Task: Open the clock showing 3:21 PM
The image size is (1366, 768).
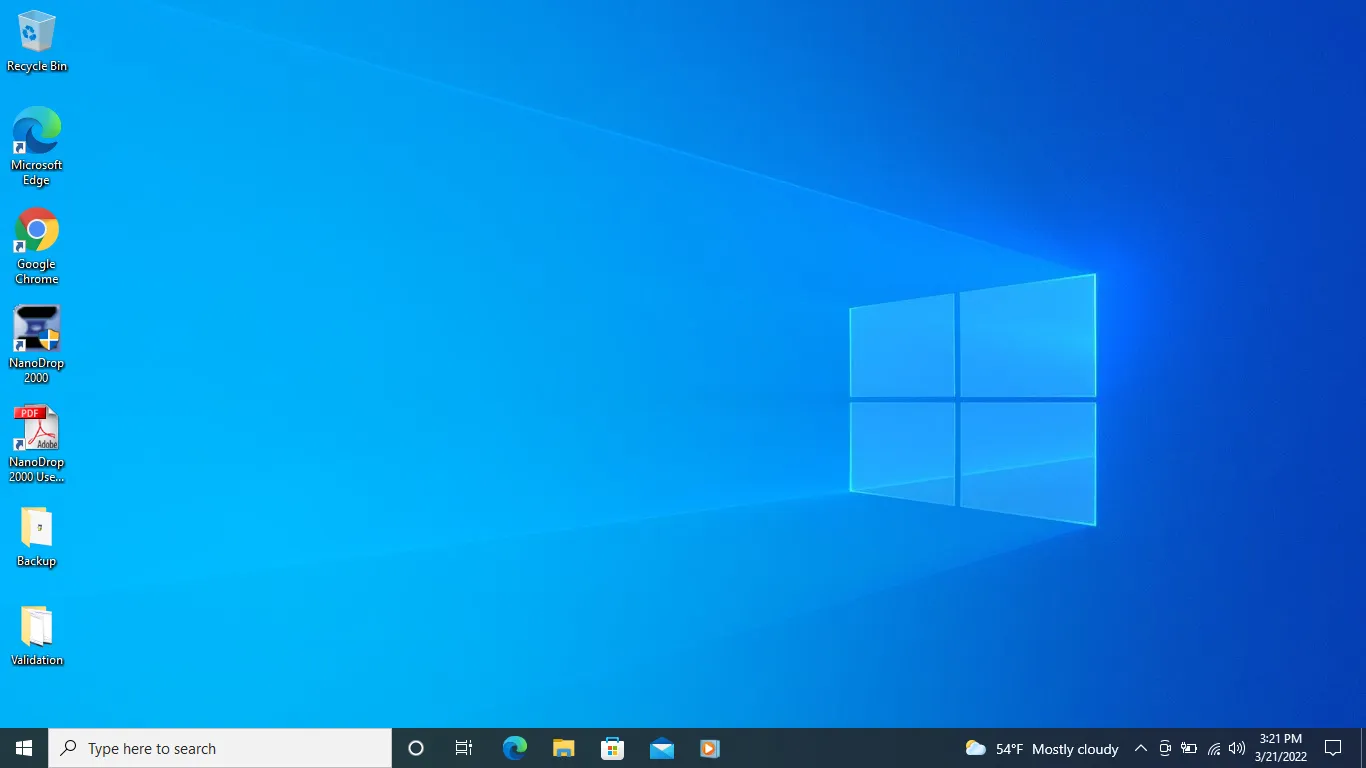Action: click(1280, 748)
